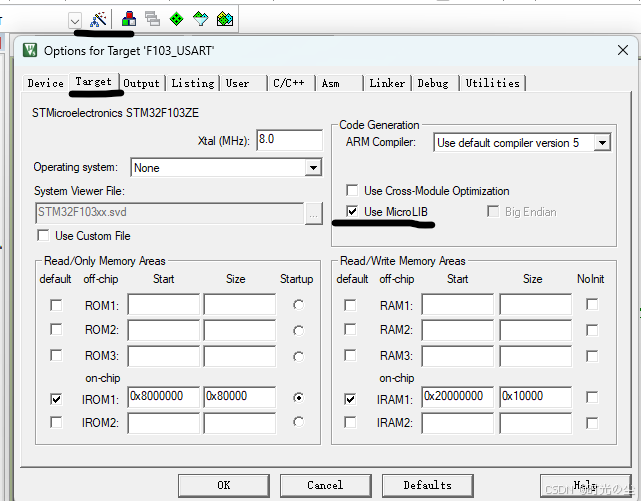
Task: Select the Target tab
Action: (94, 82)
